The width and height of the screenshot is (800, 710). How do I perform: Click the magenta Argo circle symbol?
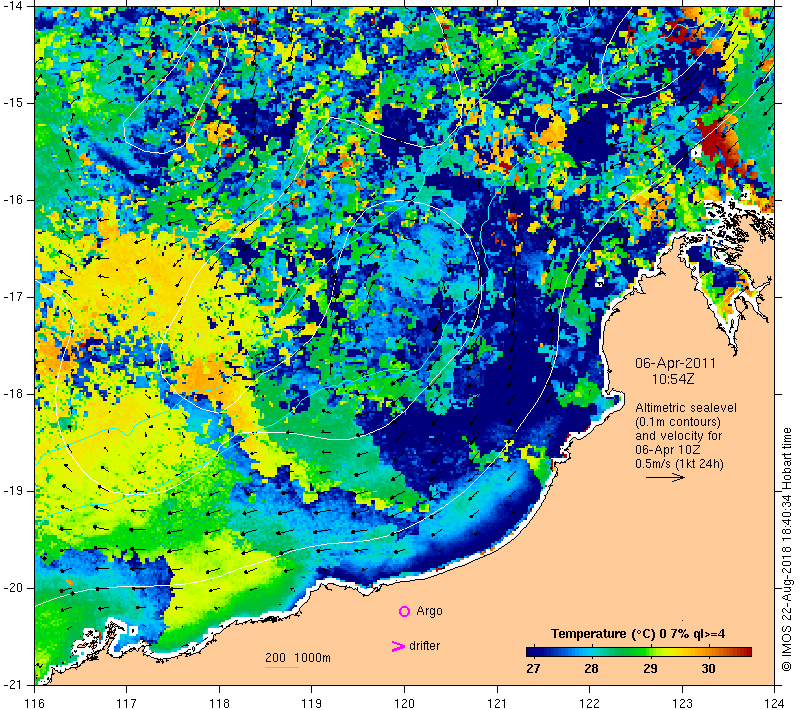click(x=404, y=611)
